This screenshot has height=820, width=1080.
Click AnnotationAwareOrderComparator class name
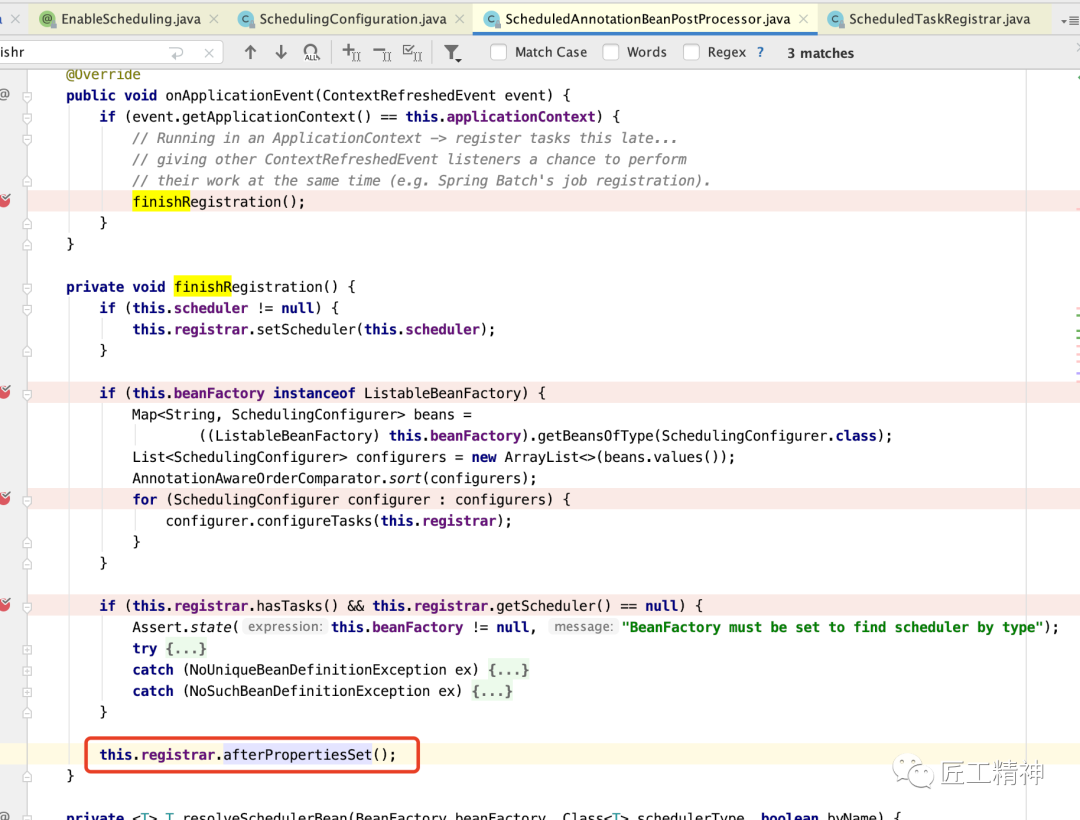[x=256, y=479]
